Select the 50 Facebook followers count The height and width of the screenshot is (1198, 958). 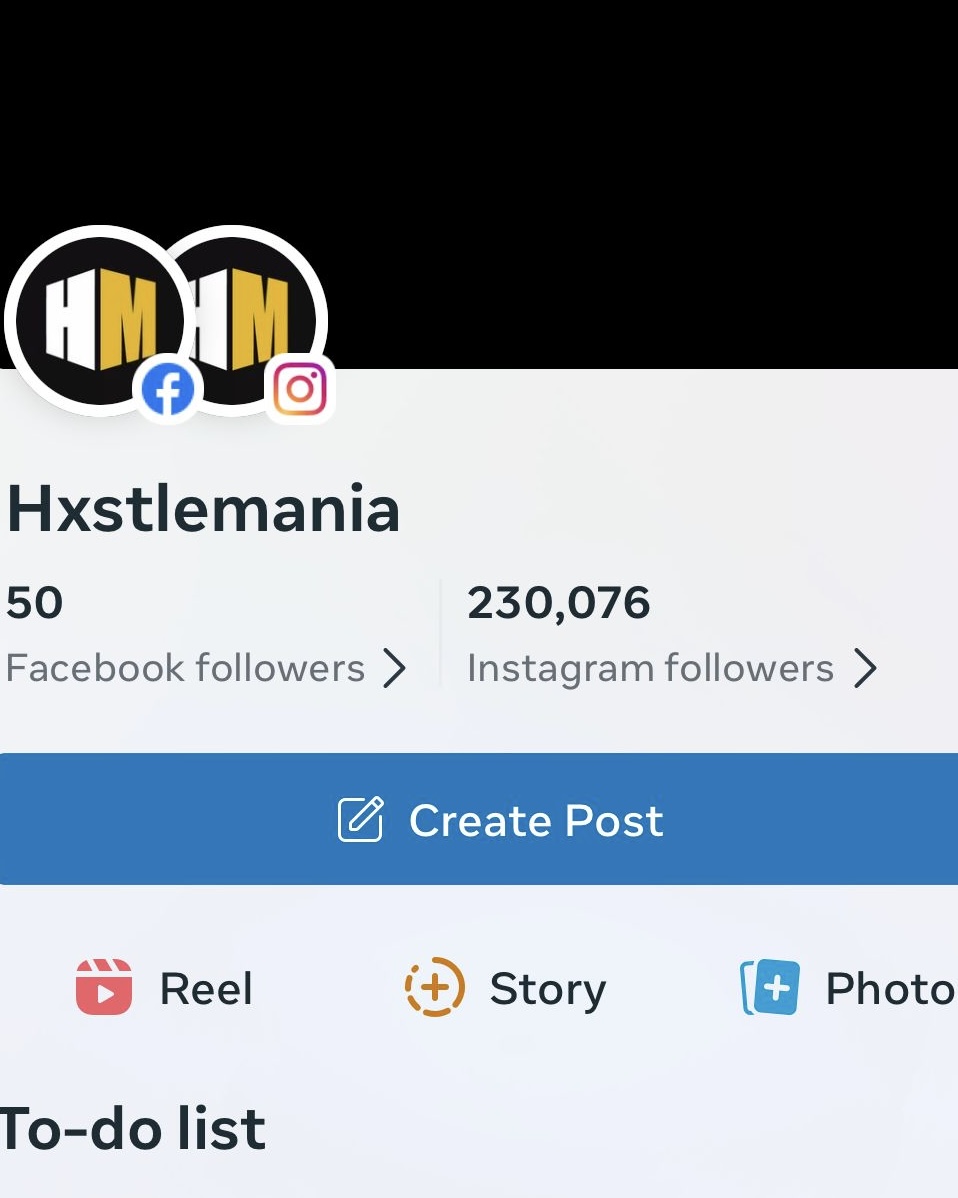34,603
